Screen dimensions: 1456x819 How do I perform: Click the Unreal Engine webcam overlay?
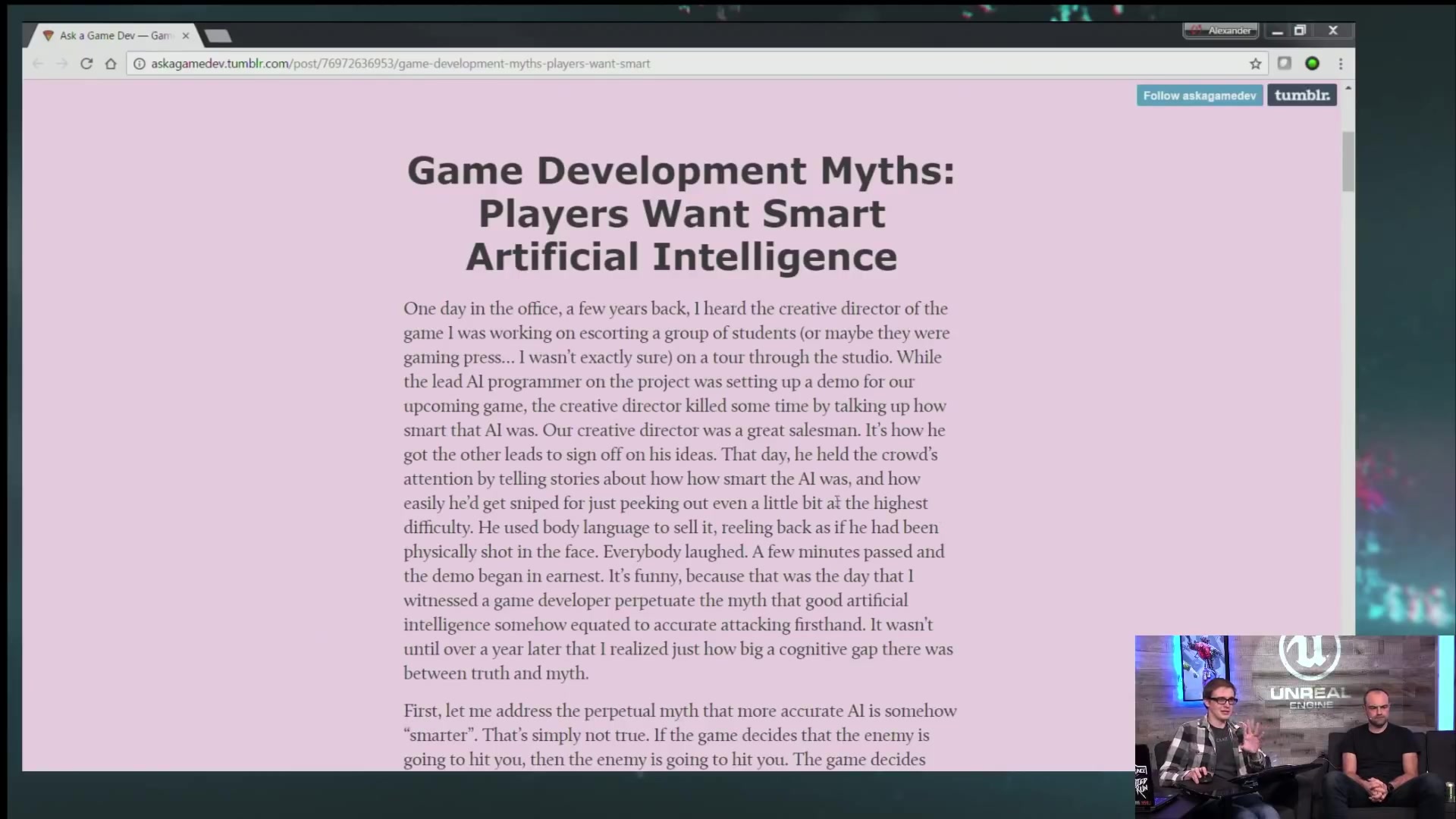click(x=1294, y=726)
